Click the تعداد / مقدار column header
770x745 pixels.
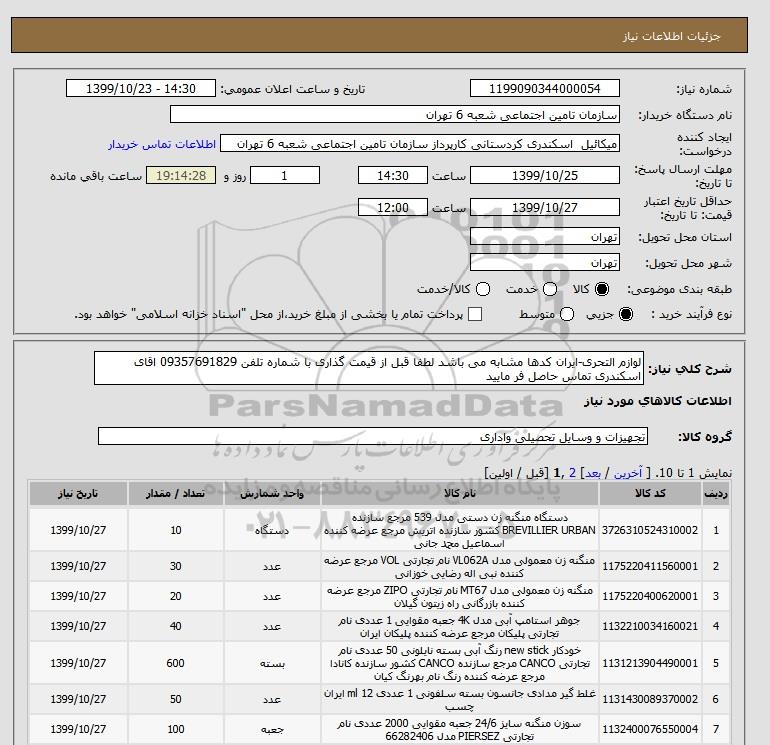175,493
